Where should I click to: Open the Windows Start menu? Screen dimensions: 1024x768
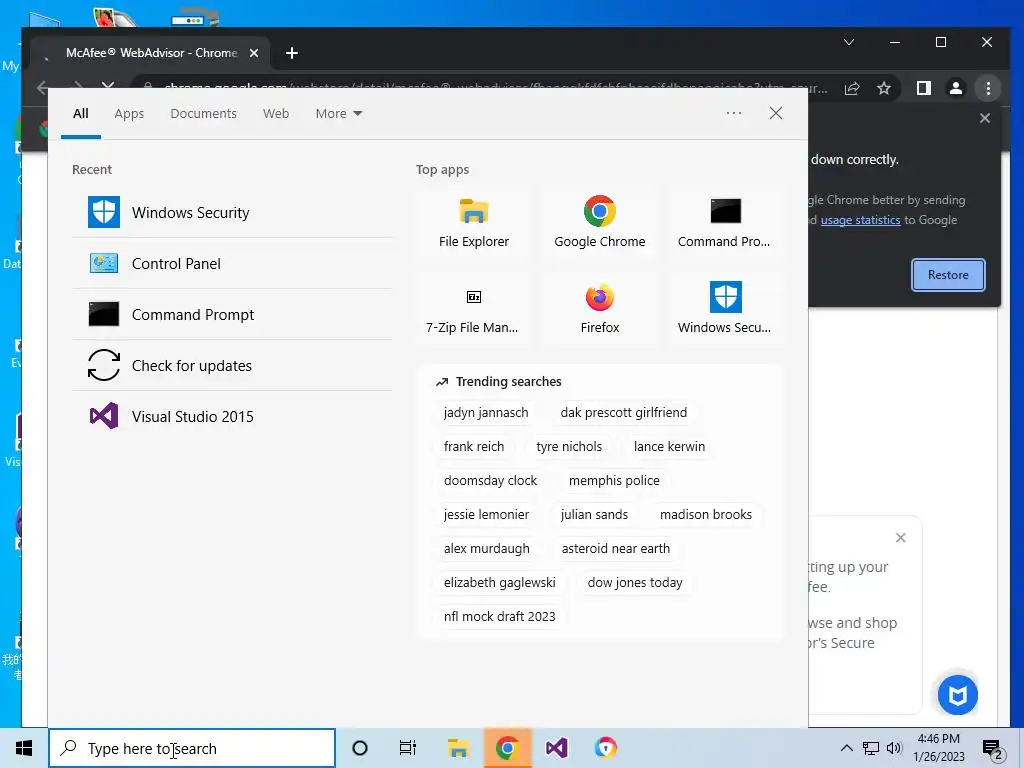(24, 748)
